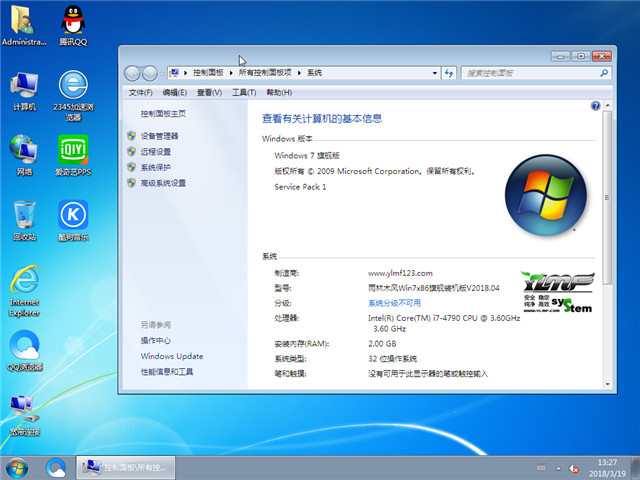Viewport: 640px width, 480px height.
Task: Click the blue Help question-mark icon
Action: click(x=596, y=106)
